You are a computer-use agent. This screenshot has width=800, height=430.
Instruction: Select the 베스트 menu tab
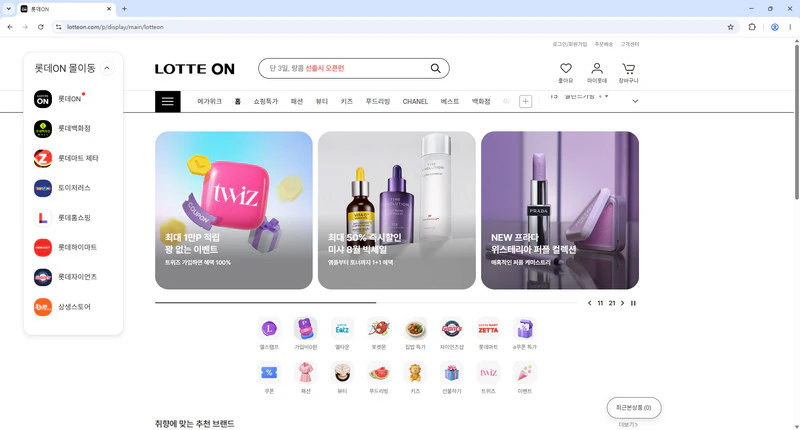pos(450,102)
